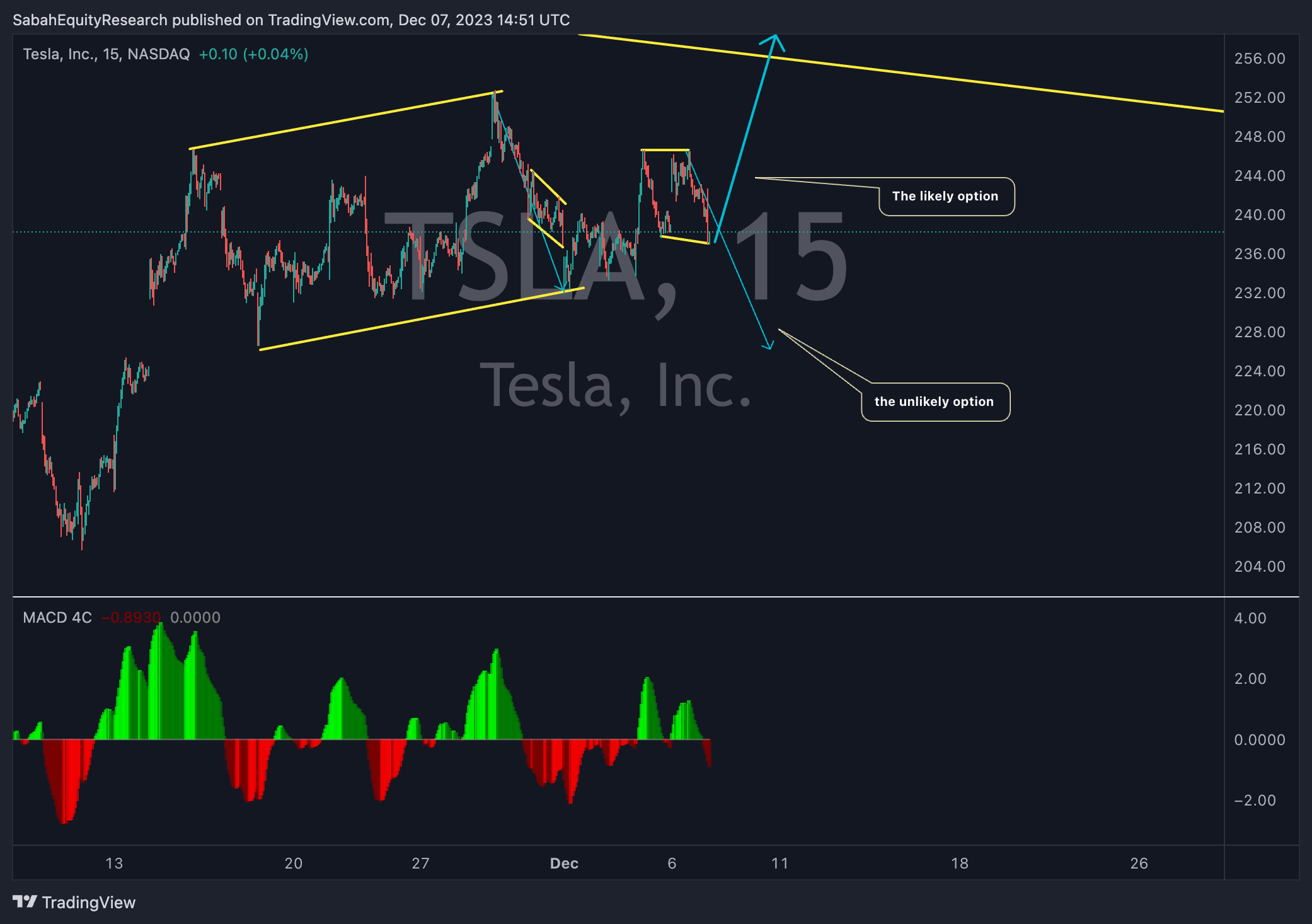Click the 244.00 price axis label

coord(1260,176)
